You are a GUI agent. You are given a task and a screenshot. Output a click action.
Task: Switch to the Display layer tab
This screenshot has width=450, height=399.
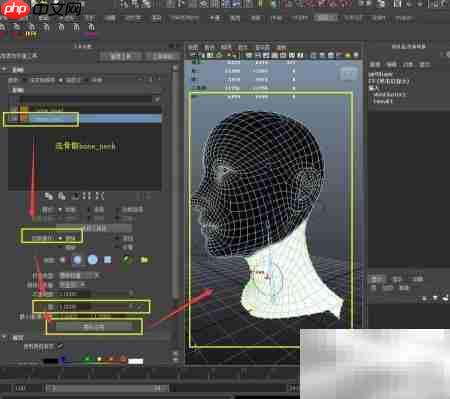coord(376,279)
